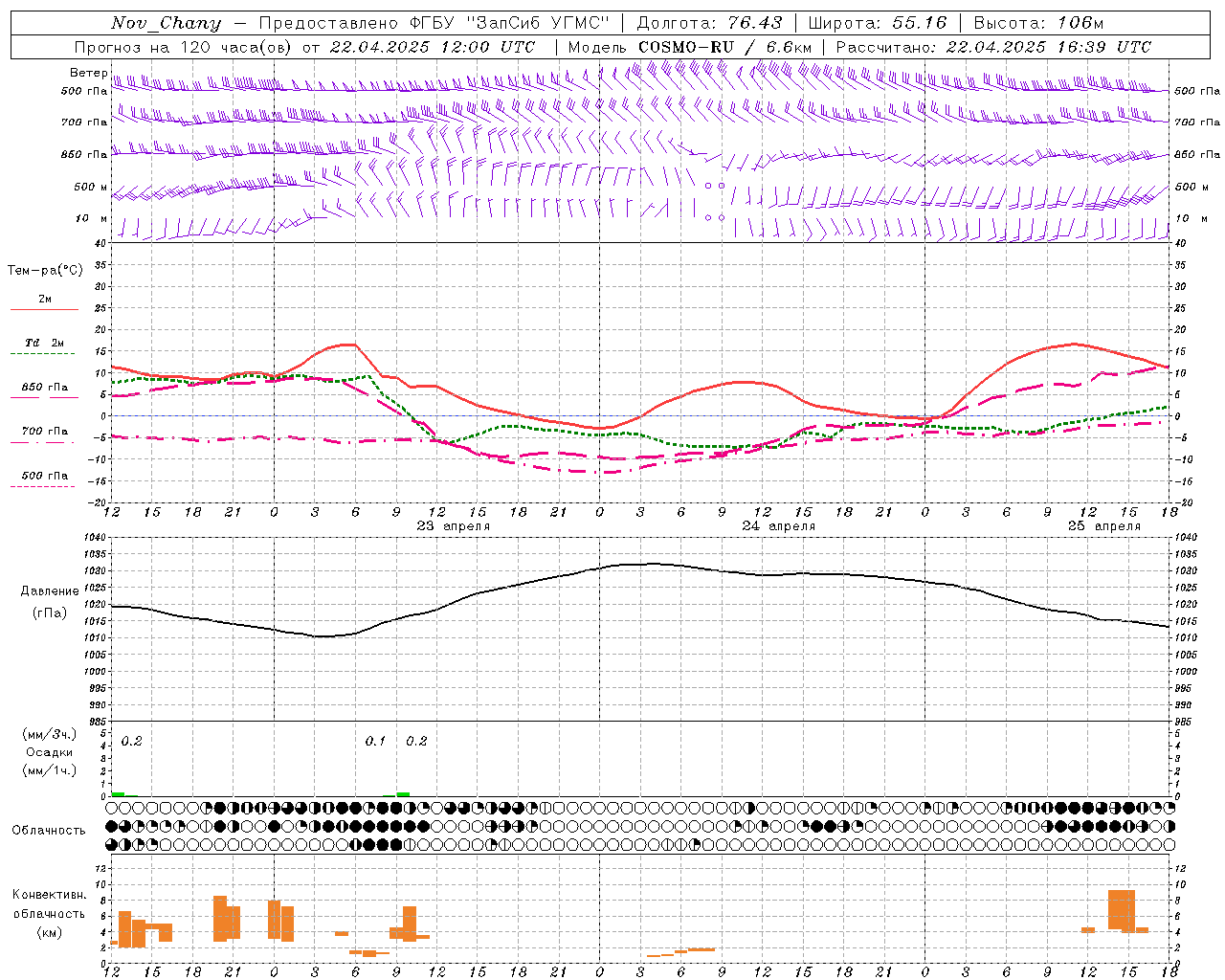
Task: Click calculation time 22.04.2025 16:39 UTC
Action: coord(1048,47)
